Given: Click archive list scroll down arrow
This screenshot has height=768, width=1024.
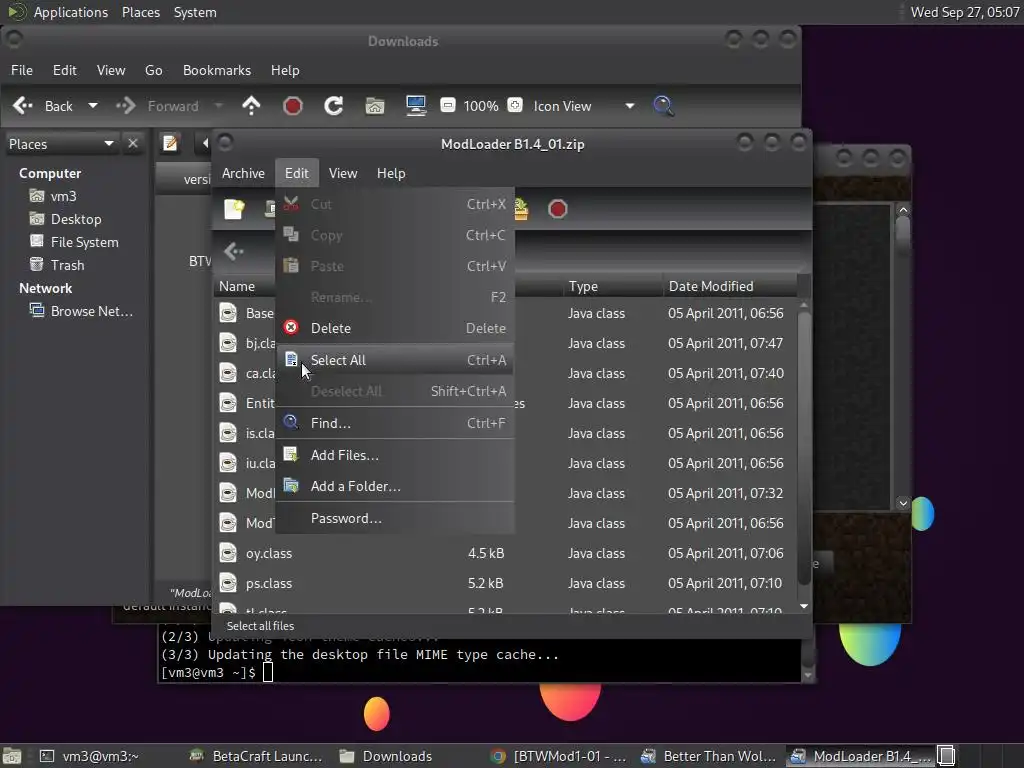Looking at the screenshot, I should pyautogui.click(x=804, y=607).
